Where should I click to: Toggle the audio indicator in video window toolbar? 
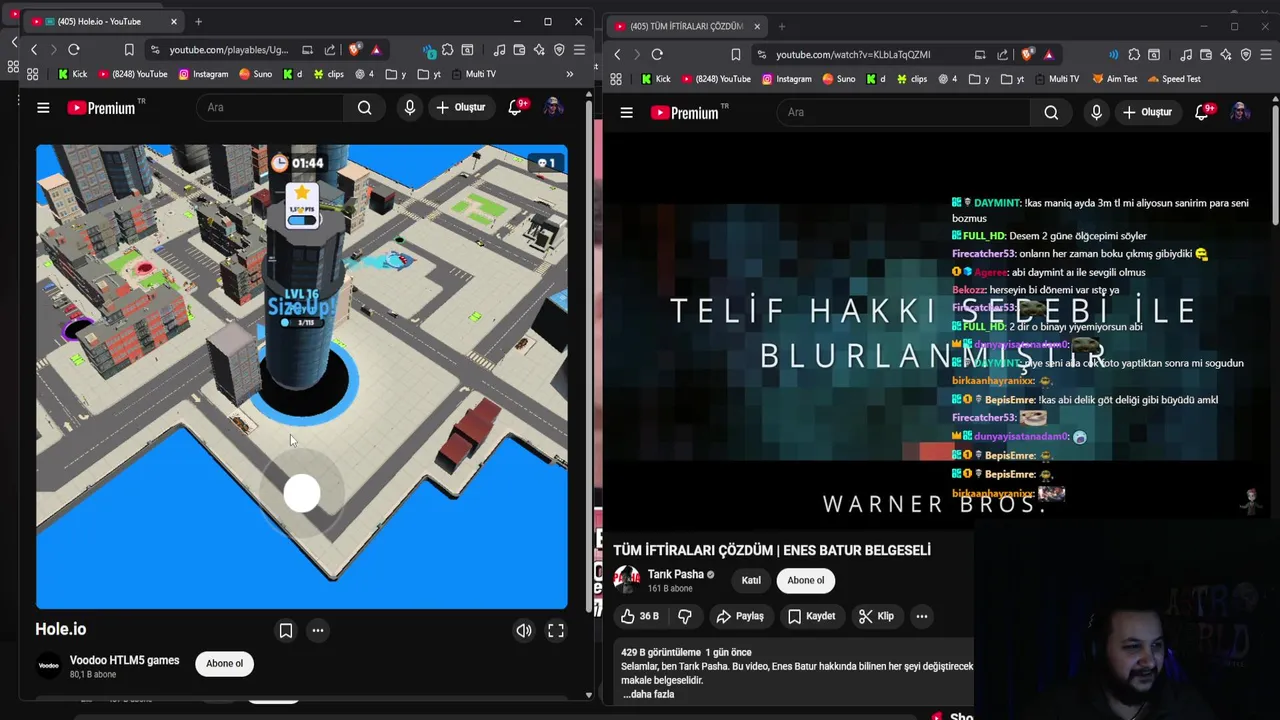tap(1113, 55)
